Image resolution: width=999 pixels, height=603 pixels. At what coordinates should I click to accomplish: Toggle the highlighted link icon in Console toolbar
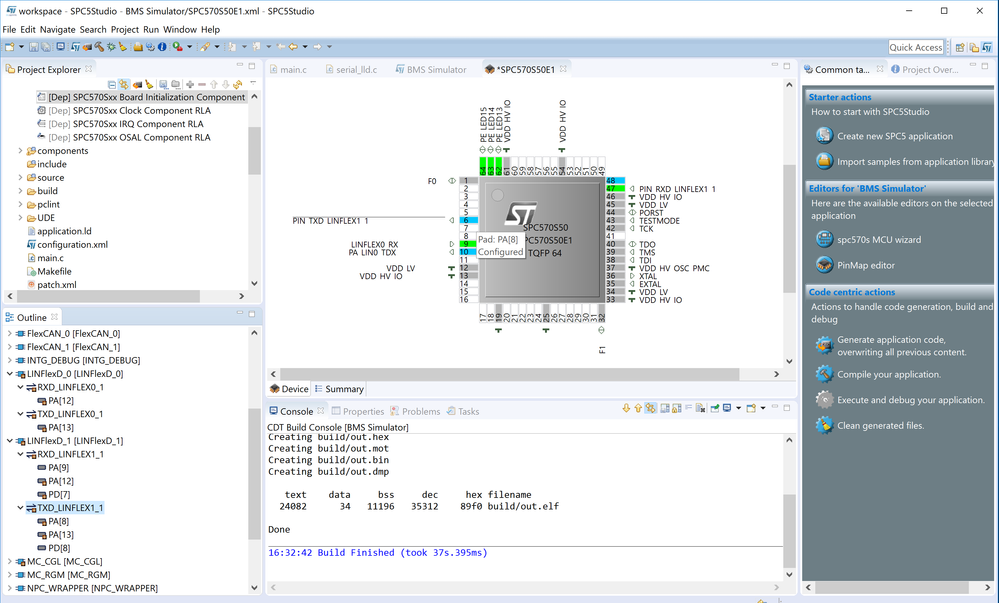coord(650,409)
